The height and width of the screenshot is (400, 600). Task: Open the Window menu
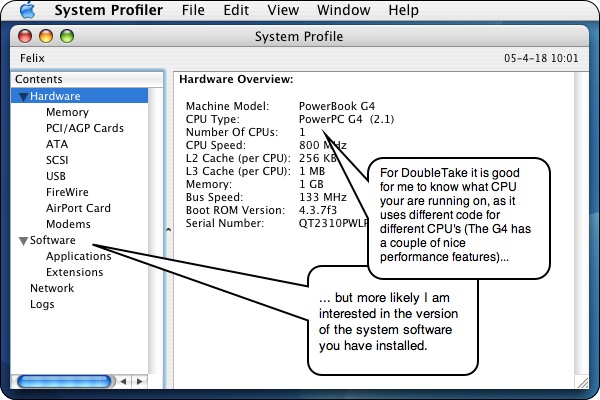[343, 10]
